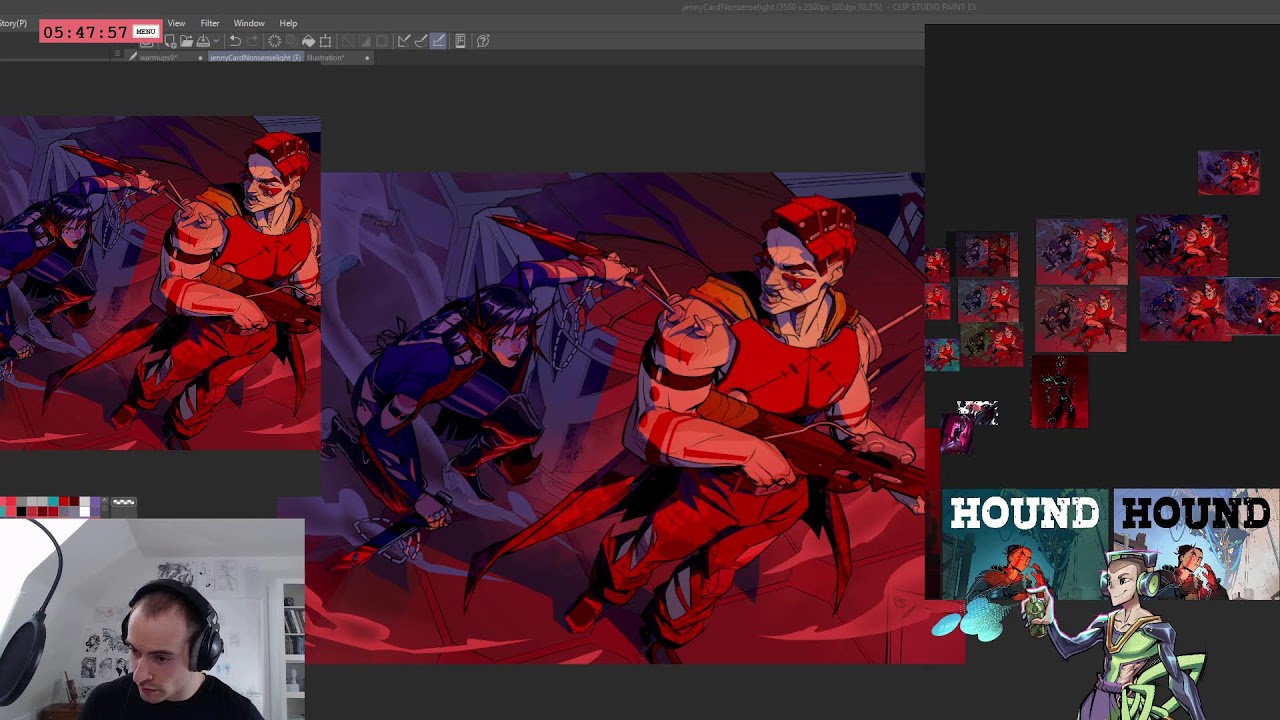Click the MENU button on the timer
This screenshot has width=1280, height=720.
(x=146, y=31)
